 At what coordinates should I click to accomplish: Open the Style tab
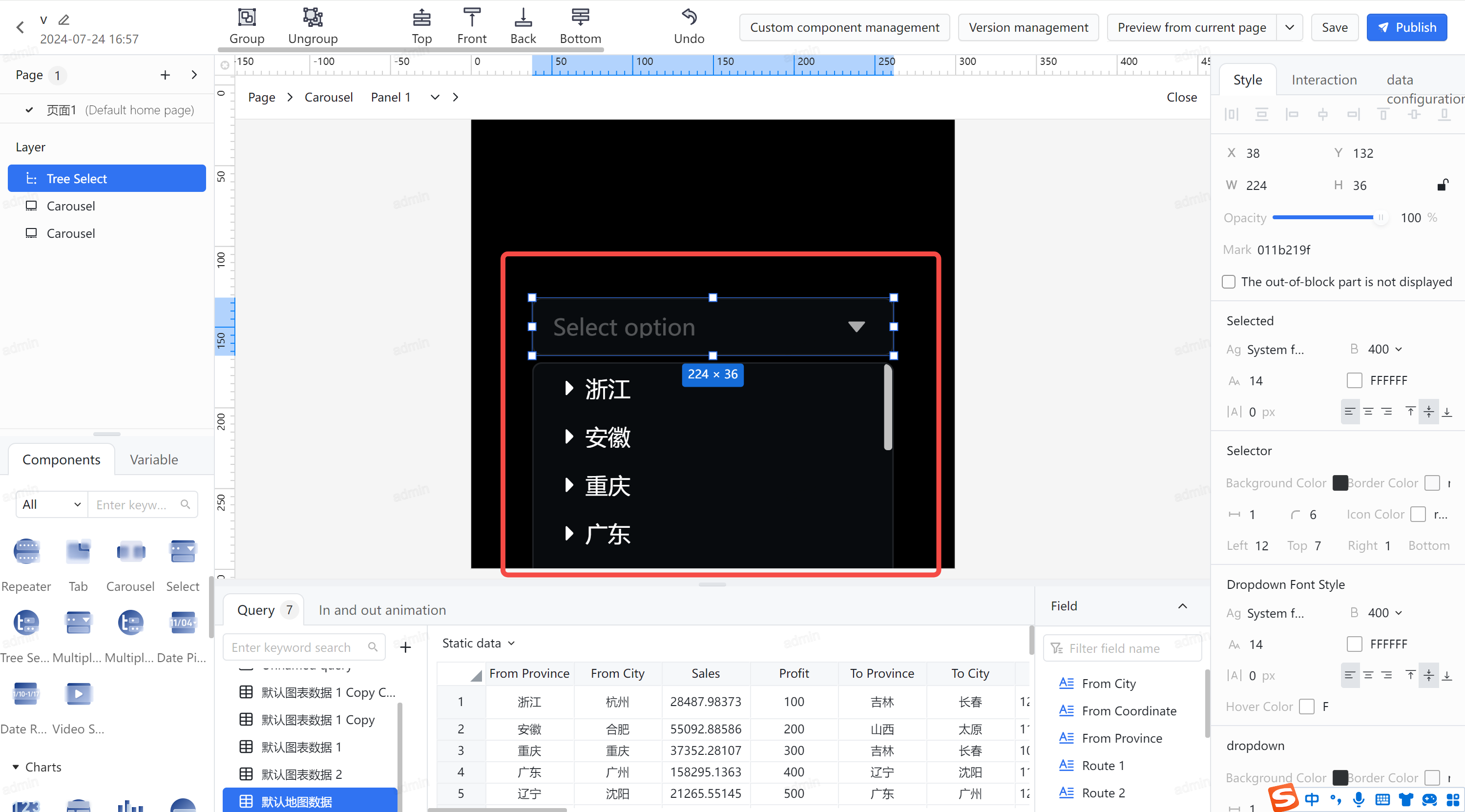pyautogui.click(x=1247, y=80)
